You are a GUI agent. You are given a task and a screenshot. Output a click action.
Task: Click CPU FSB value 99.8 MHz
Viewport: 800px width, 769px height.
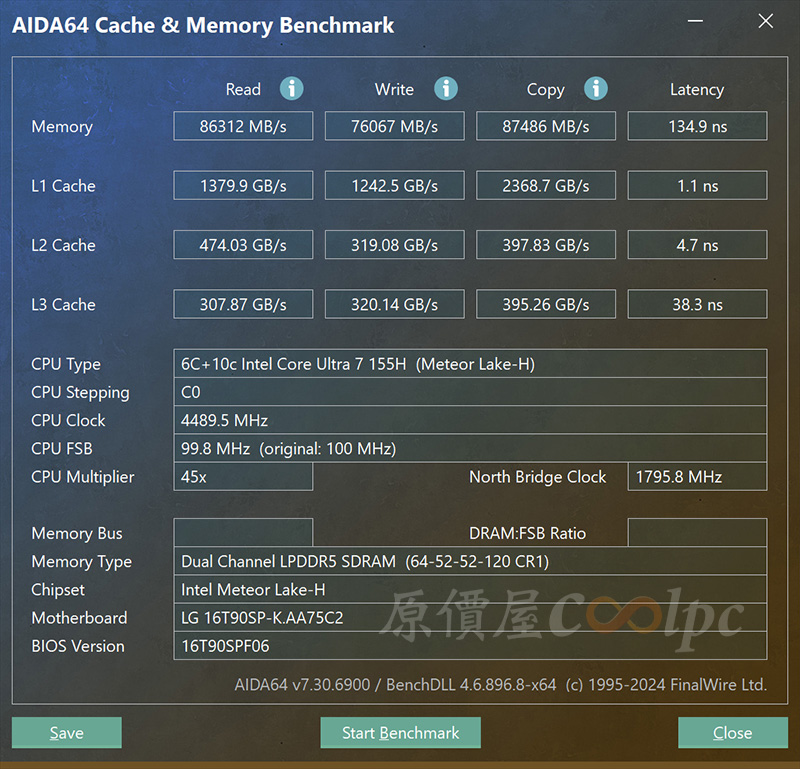pyautogui.click(x=470, y=449)
